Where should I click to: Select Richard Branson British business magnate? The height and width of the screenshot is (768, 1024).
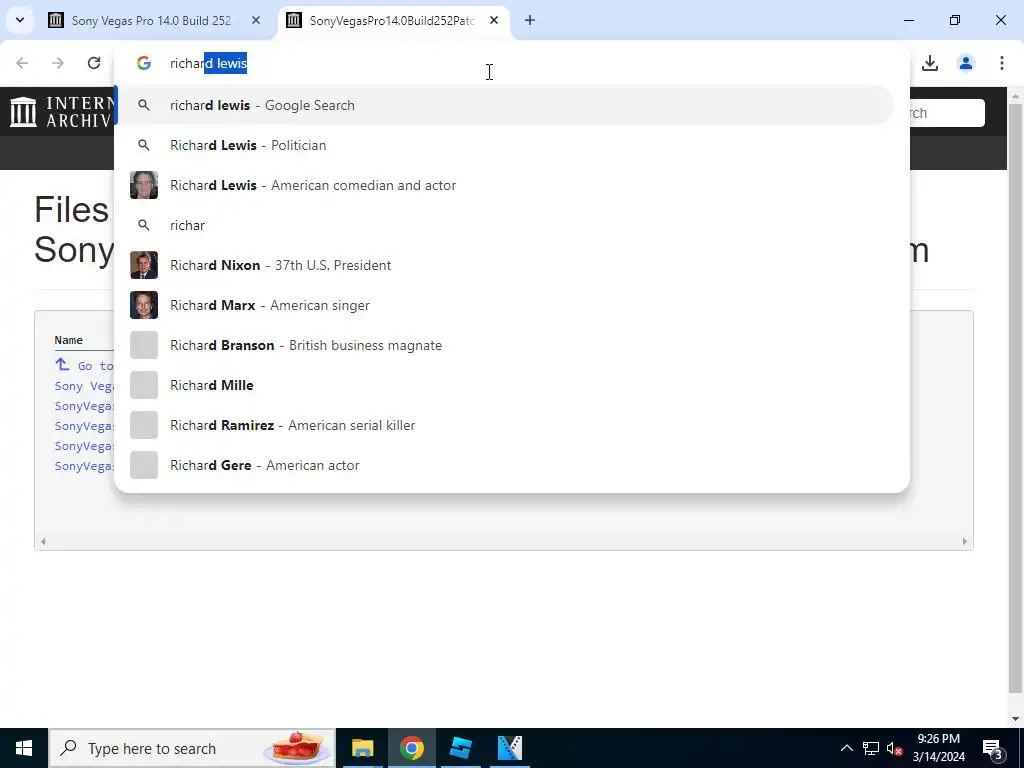point(504,345)
